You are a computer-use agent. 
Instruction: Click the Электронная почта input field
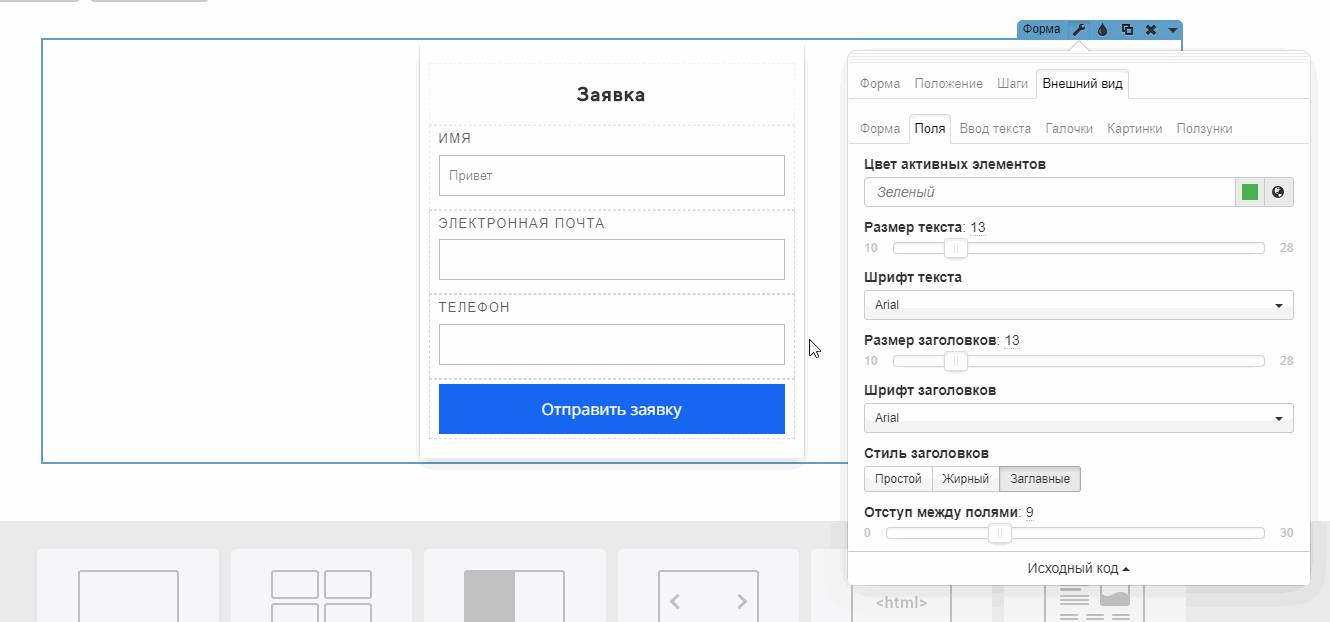[x=611, y=260]
